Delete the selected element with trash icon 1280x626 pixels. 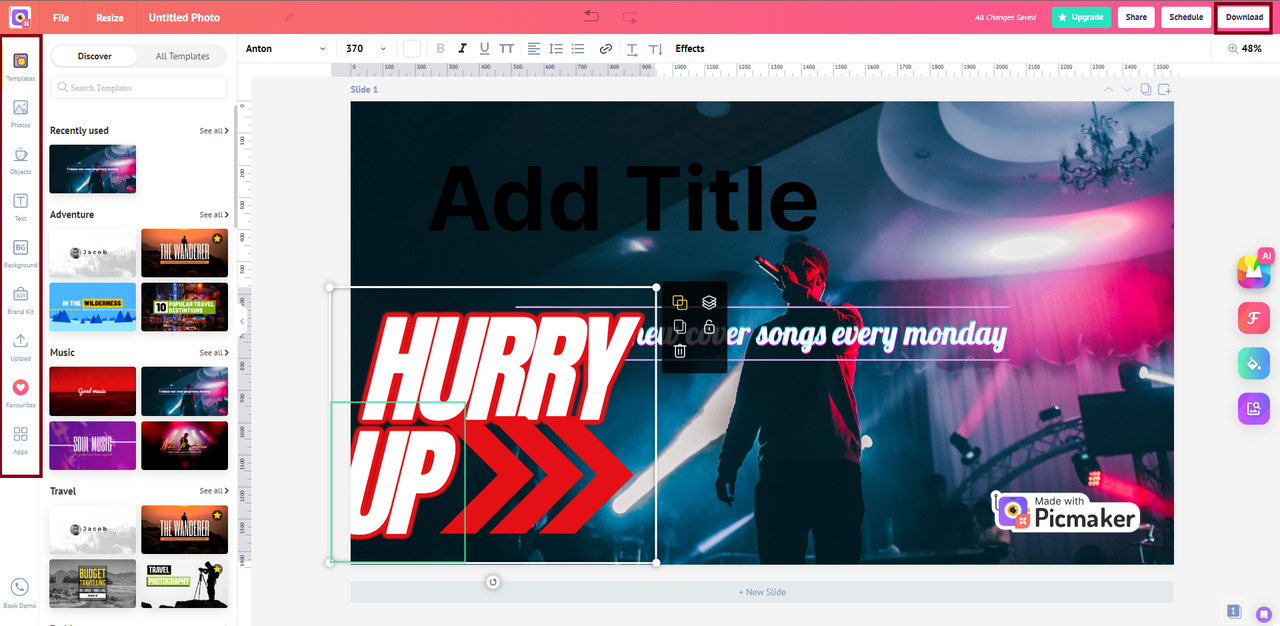680,350
